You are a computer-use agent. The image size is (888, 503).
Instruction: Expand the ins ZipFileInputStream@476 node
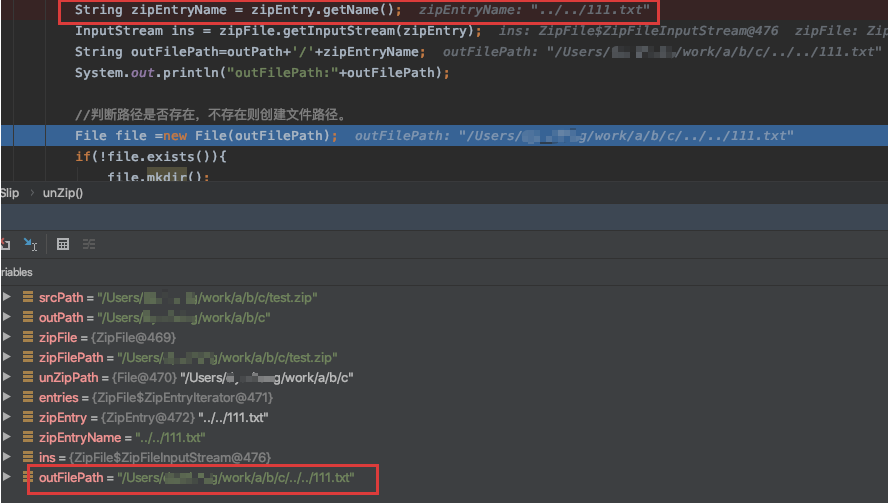coord(7,457)
